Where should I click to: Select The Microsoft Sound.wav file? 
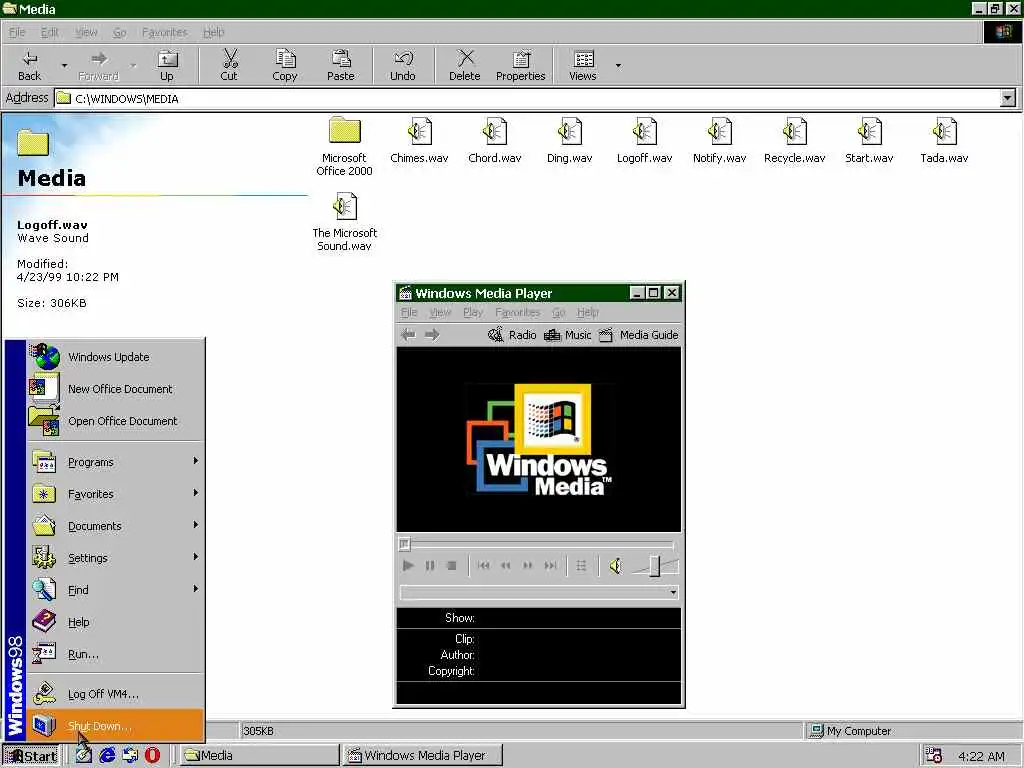click(345, 221)
